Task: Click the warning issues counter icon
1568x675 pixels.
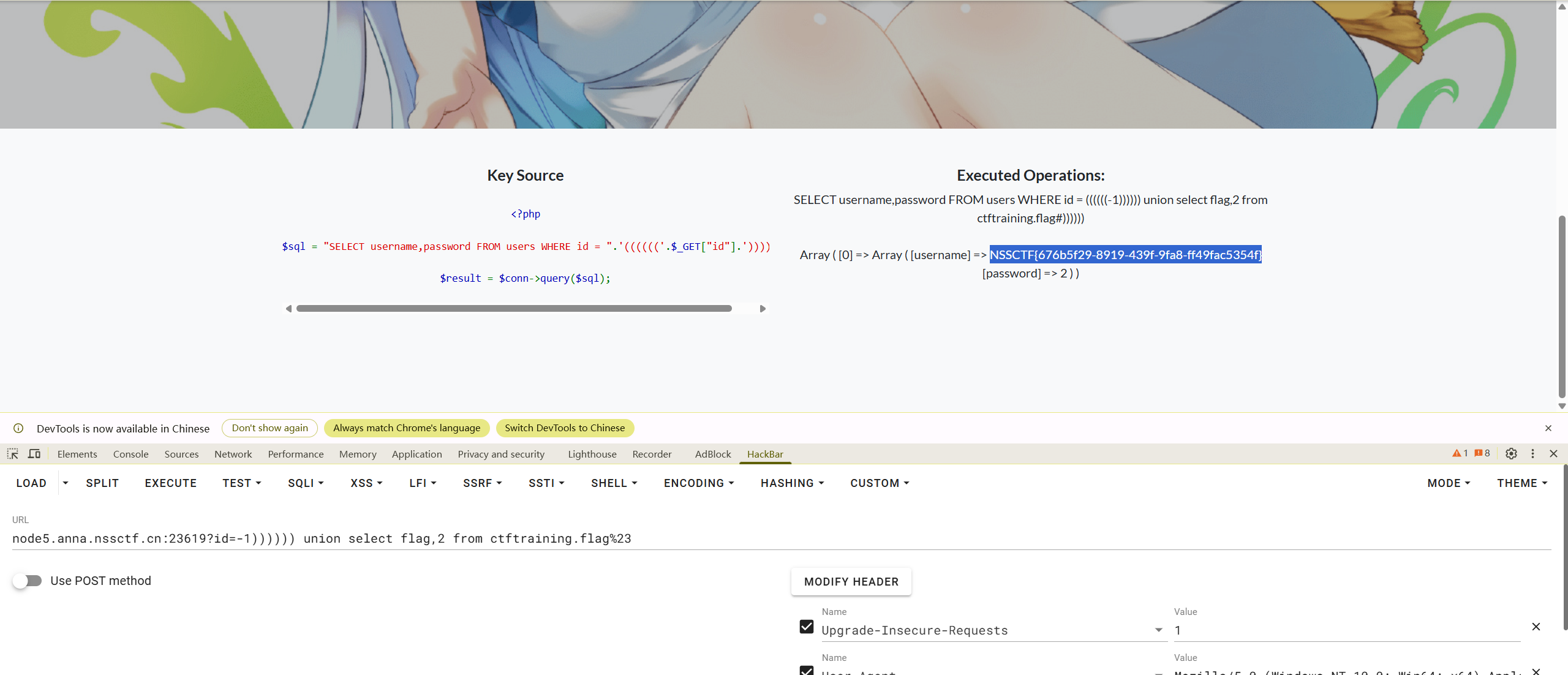Action: click(1460, 453)
